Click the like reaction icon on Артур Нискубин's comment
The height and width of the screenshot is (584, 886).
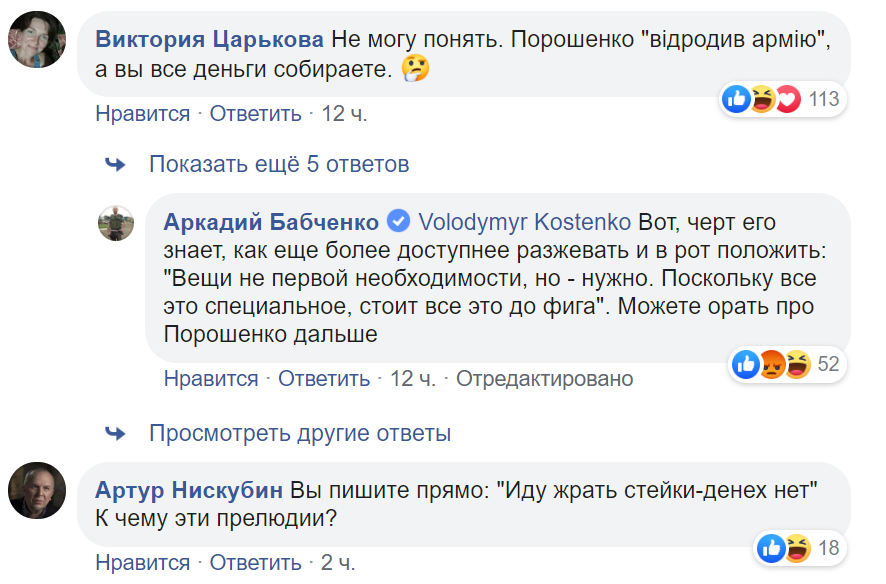(771, 548)
